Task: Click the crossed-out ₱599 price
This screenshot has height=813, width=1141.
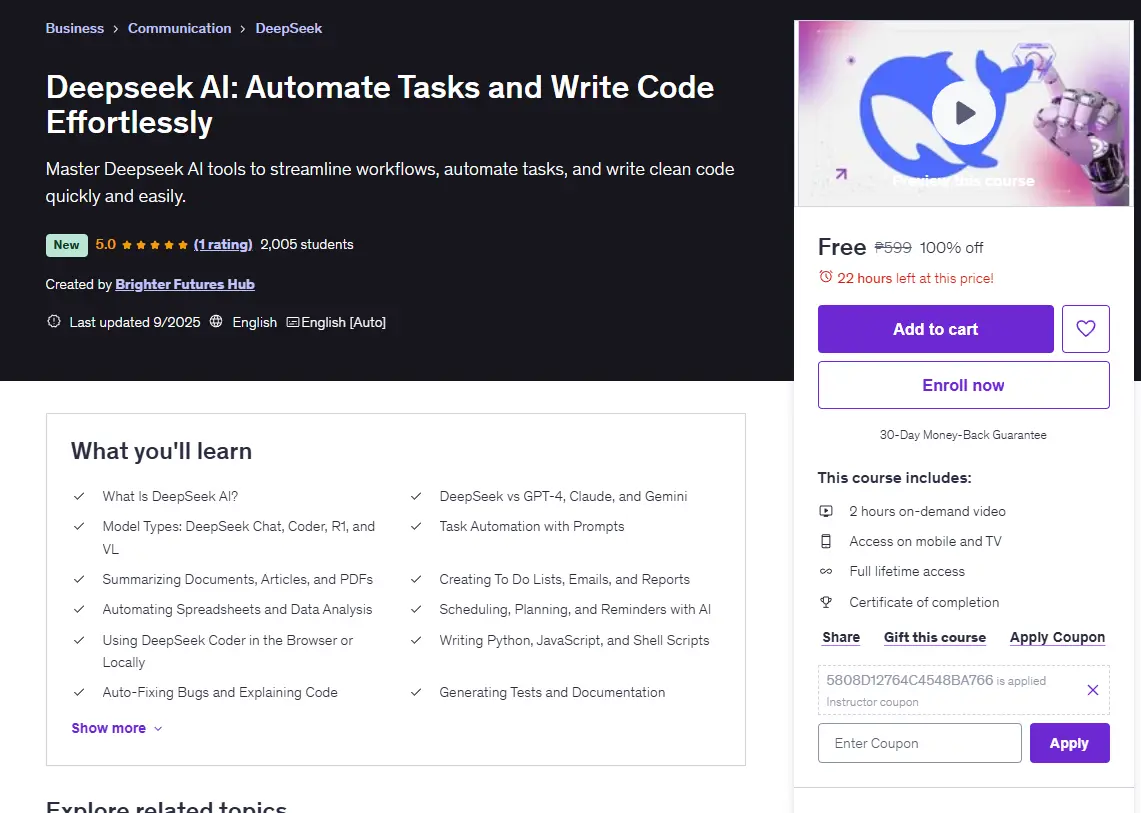Action: 893,247
